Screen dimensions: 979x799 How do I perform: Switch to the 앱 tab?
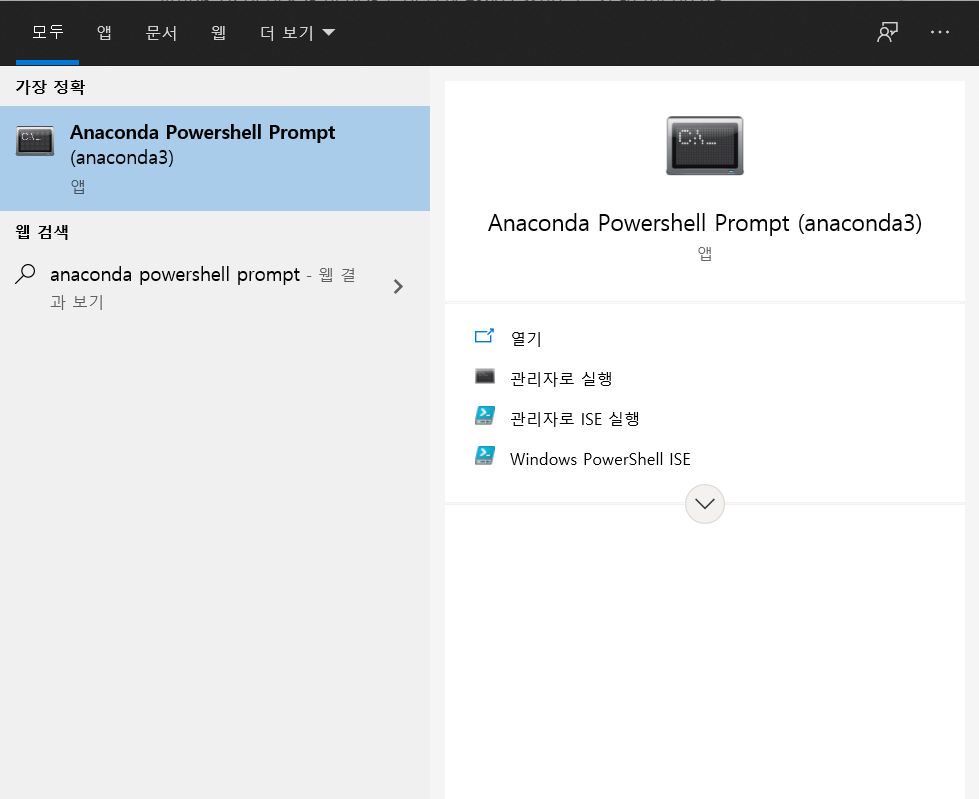pos(104,33)
